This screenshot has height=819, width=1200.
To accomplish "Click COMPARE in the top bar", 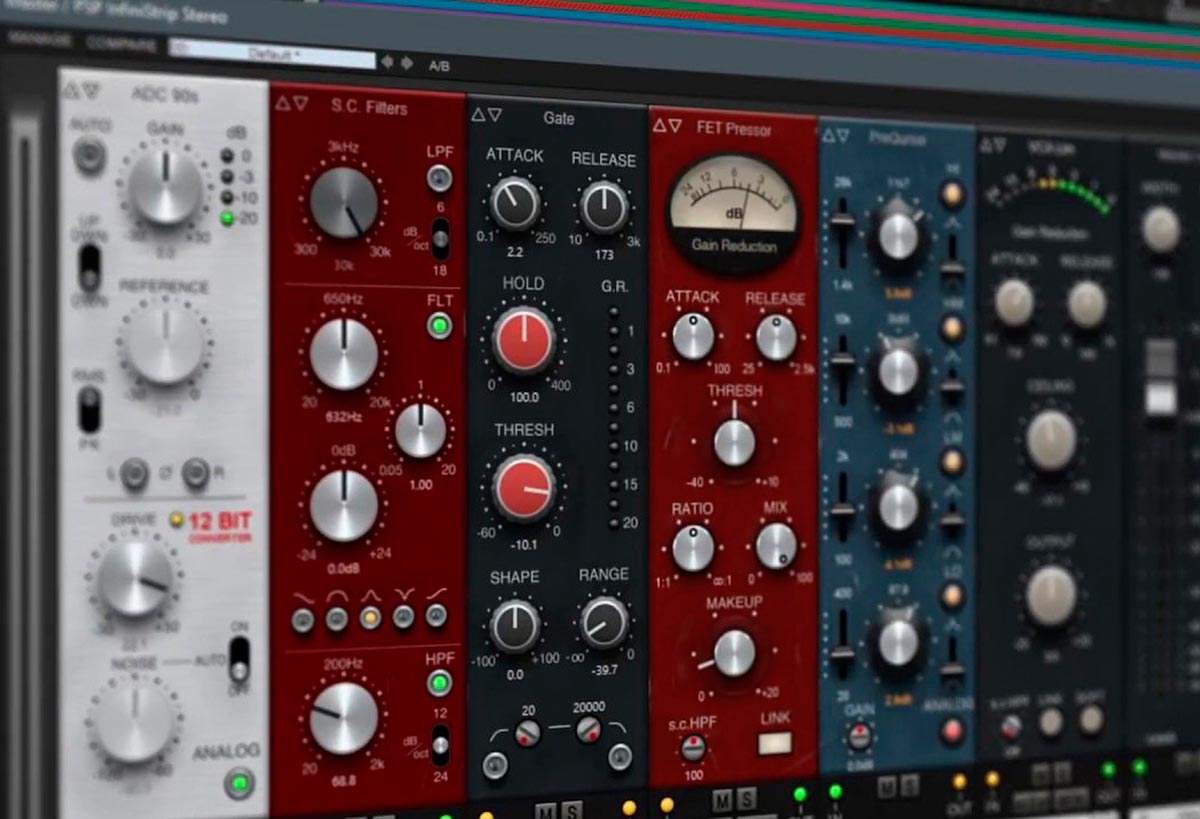I will pyautogui.click(x=120, y=44).
